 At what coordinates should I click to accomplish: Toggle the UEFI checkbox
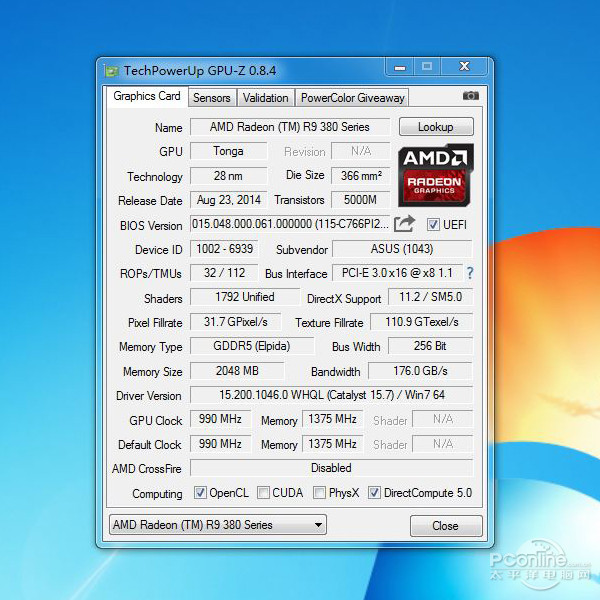click(x=433, y=224)
